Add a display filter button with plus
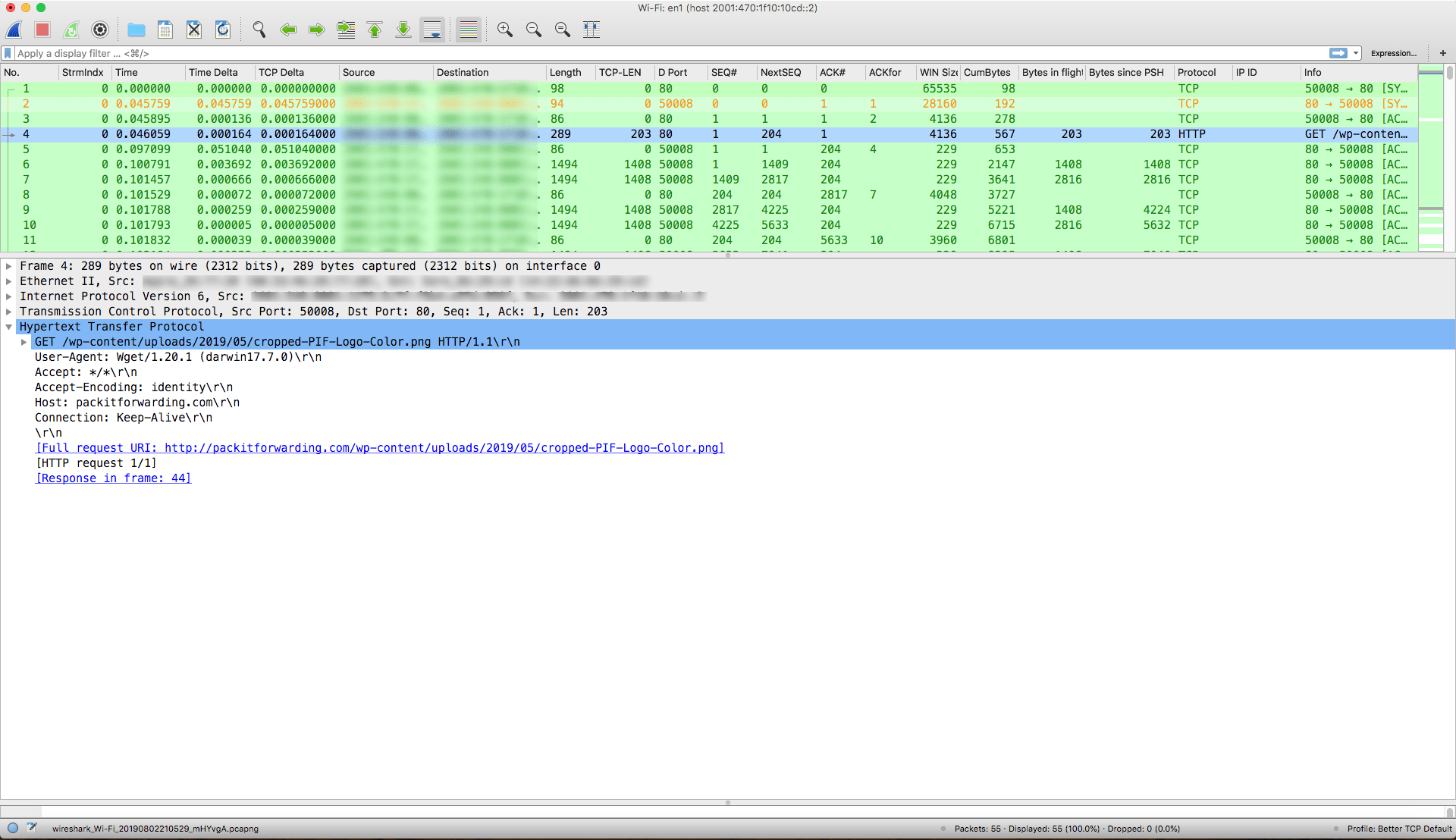This screenshot has width=1456, height=840. [1442, 53]
